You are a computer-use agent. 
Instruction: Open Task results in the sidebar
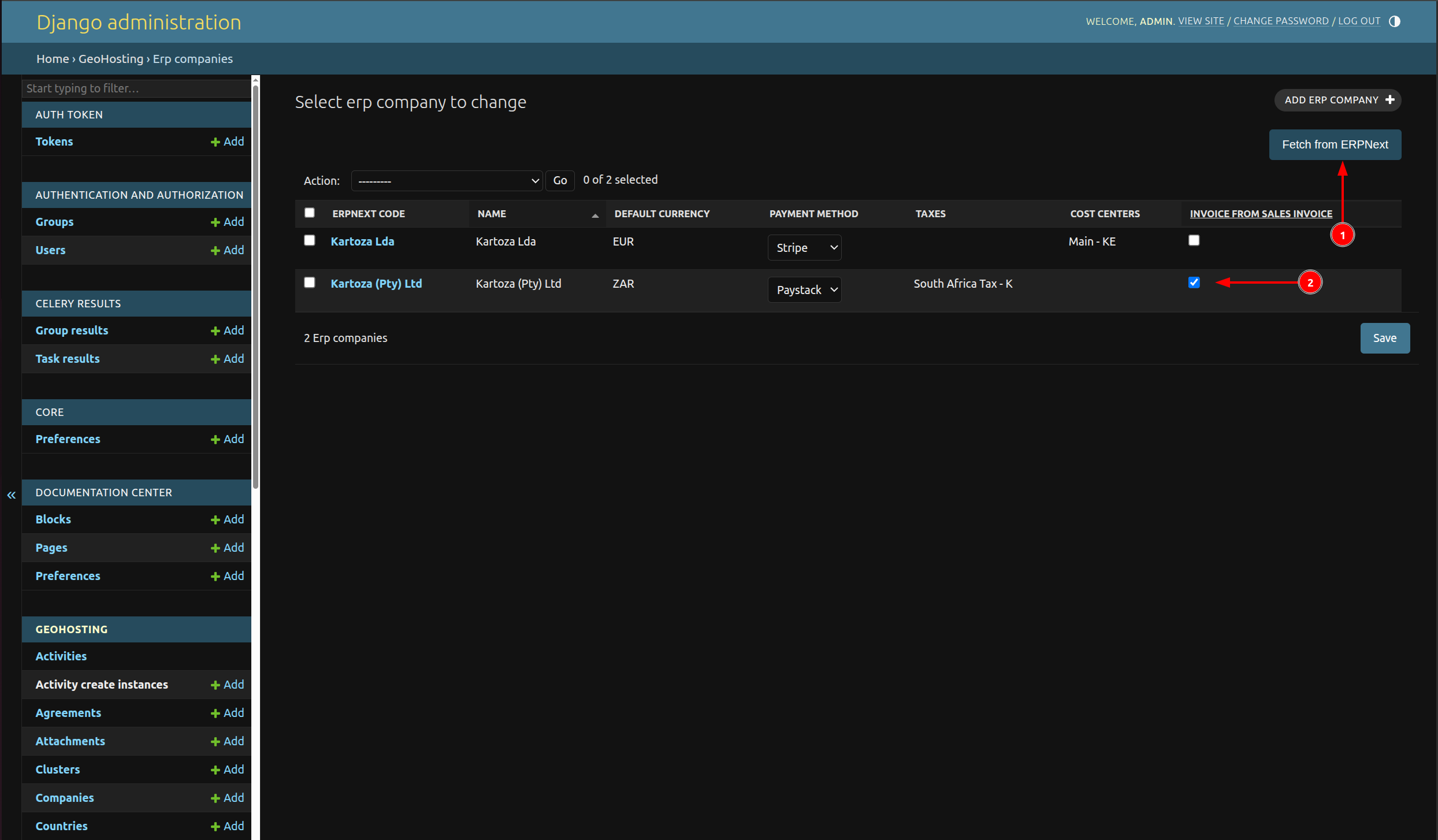click(67, 359)
